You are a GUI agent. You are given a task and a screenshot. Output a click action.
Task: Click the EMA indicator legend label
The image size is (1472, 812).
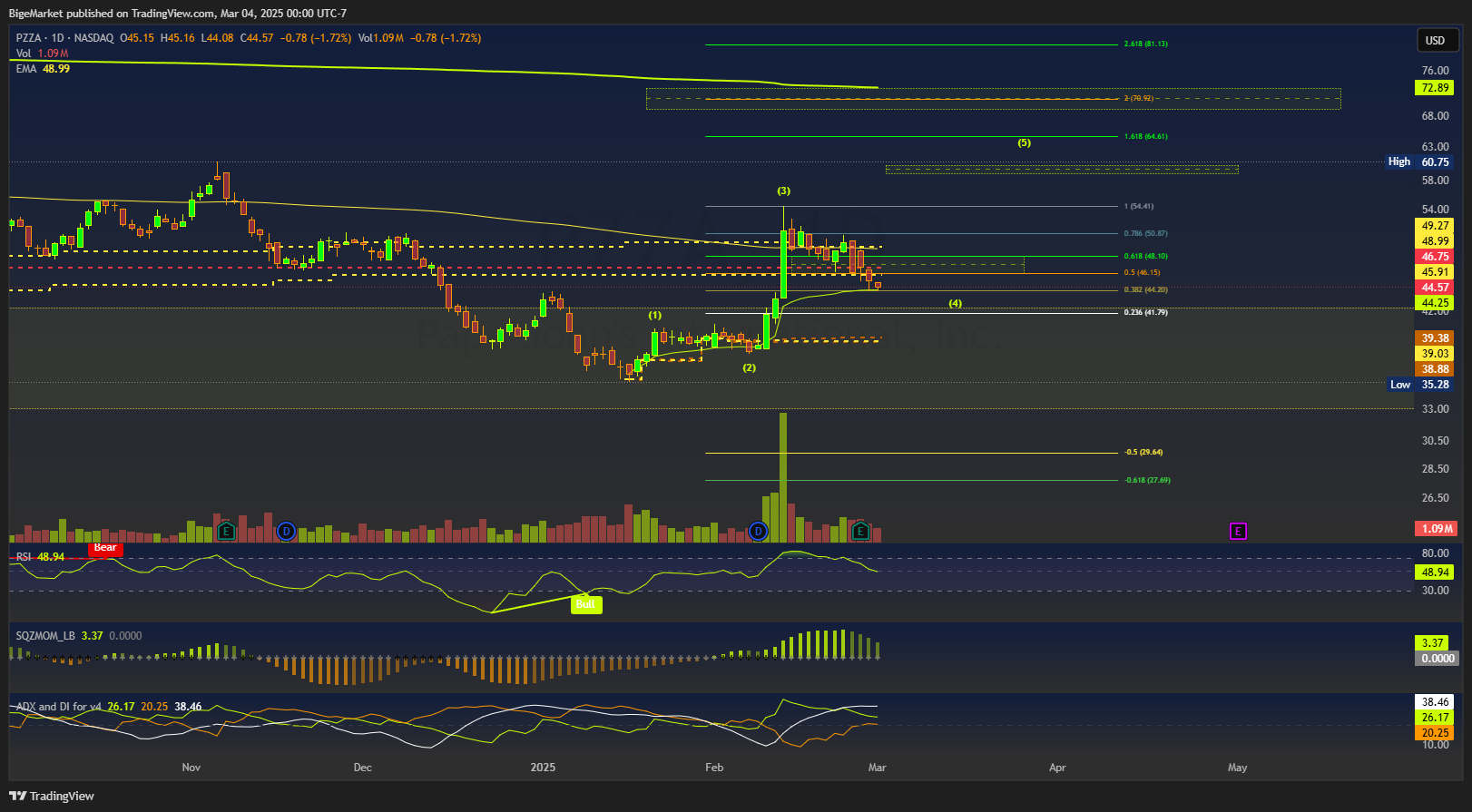[x=26, y=69]
